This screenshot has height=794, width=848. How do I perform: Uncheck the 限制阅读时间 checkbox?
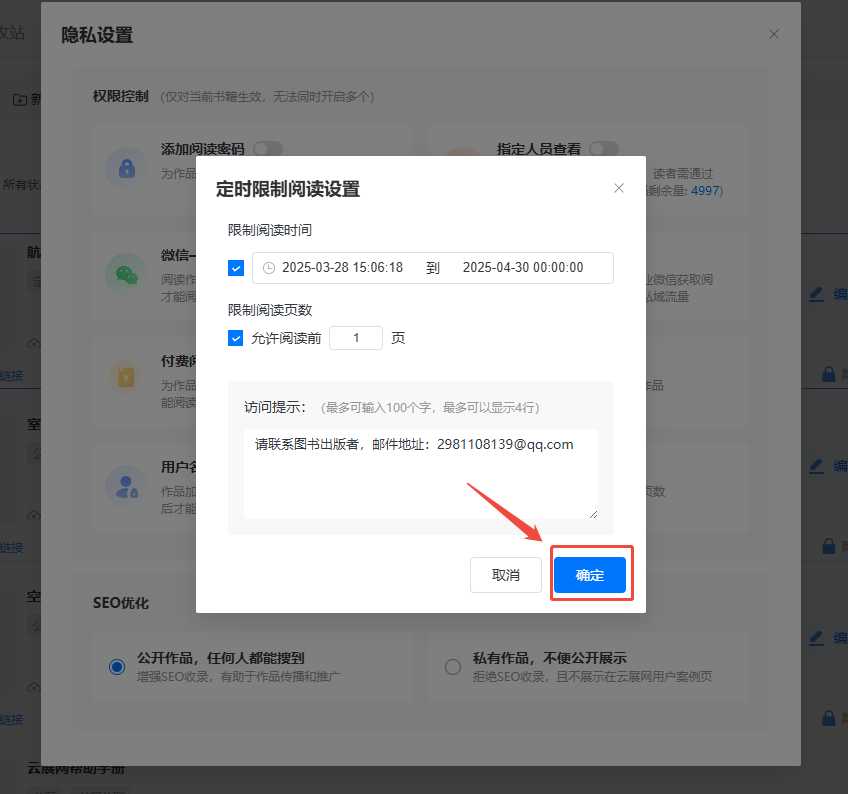click(x=236, y=268)
